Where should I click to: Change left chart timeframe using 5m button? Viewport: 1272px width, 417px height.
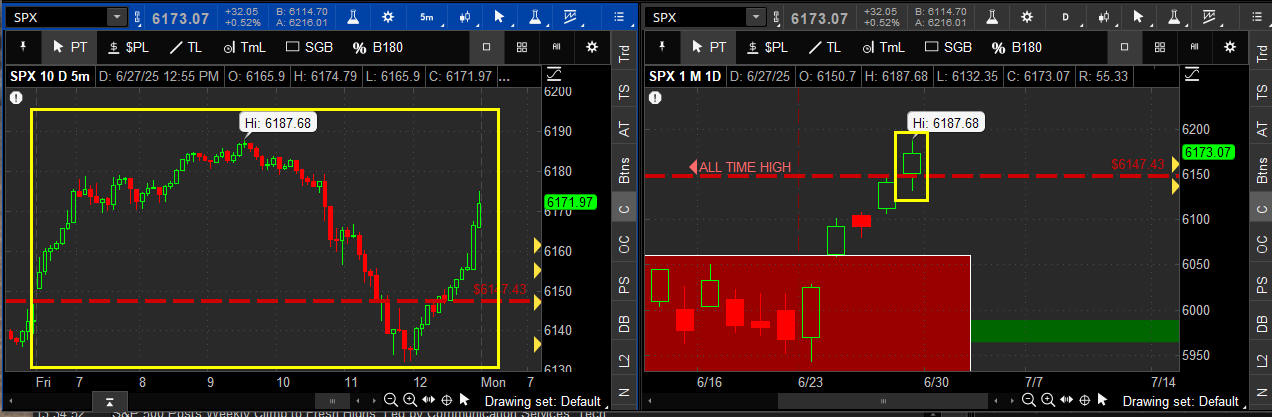(427, 17)
